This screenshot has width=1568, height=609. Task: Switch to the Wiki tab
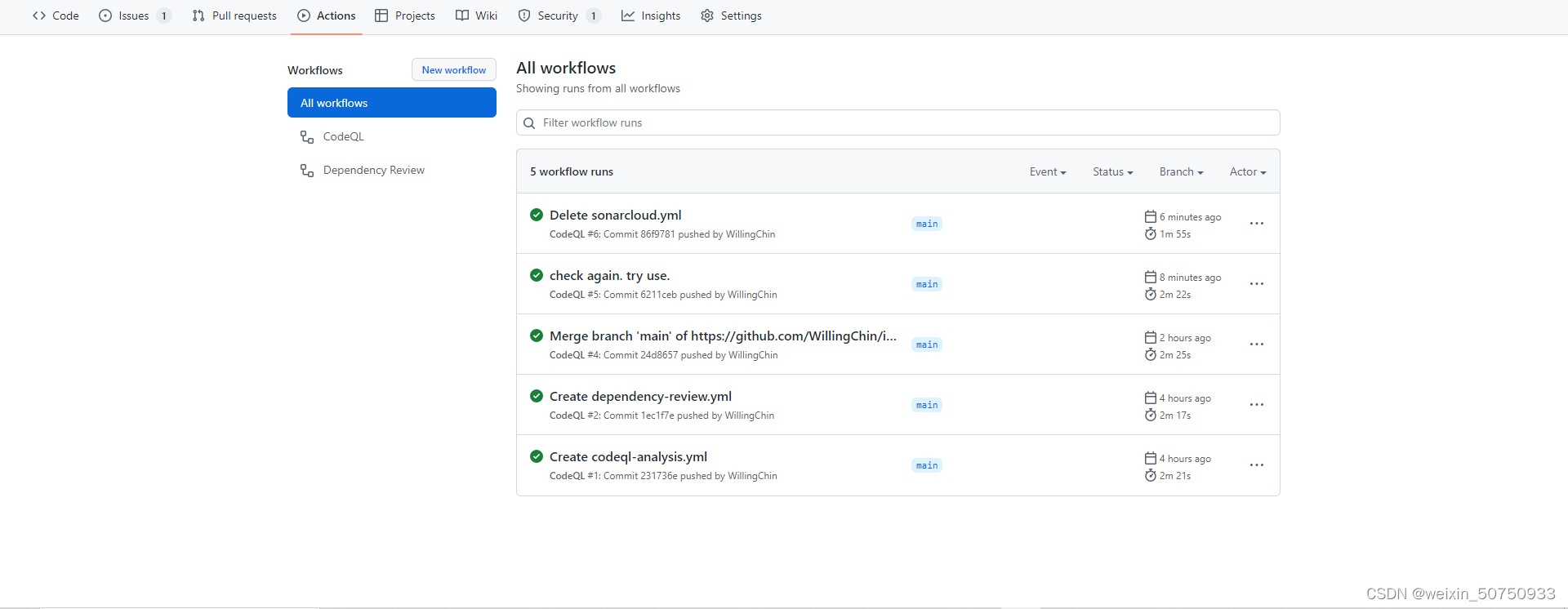476,16
